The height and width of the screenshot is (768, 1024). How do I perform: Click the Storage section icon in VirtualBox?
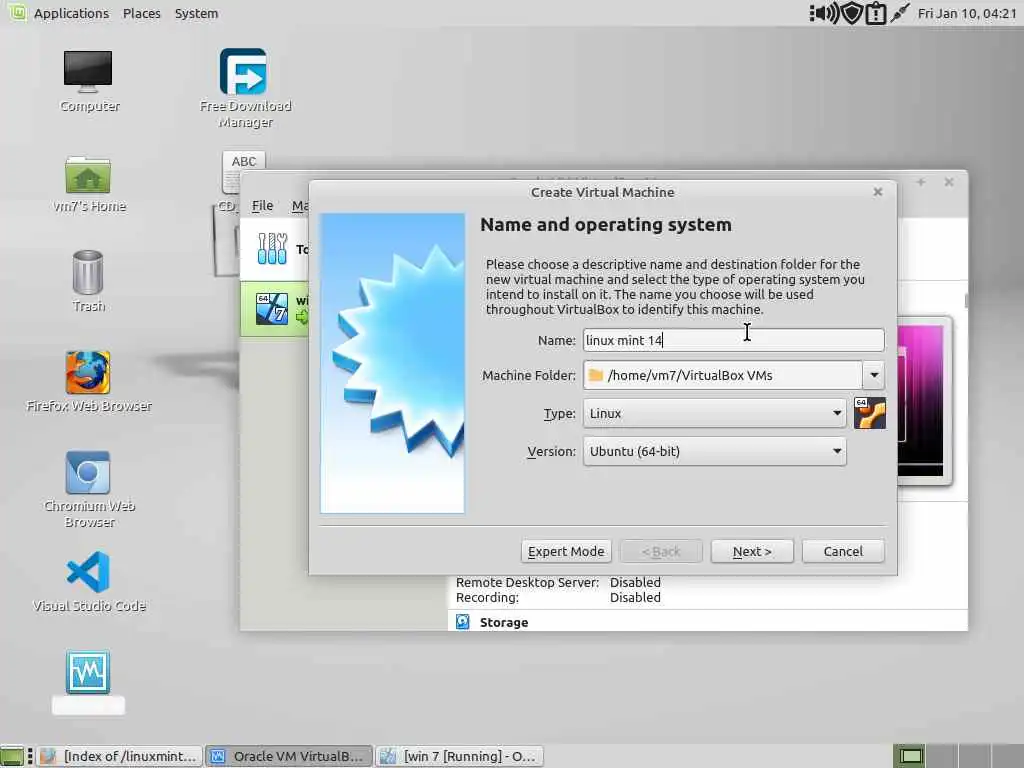462,622
